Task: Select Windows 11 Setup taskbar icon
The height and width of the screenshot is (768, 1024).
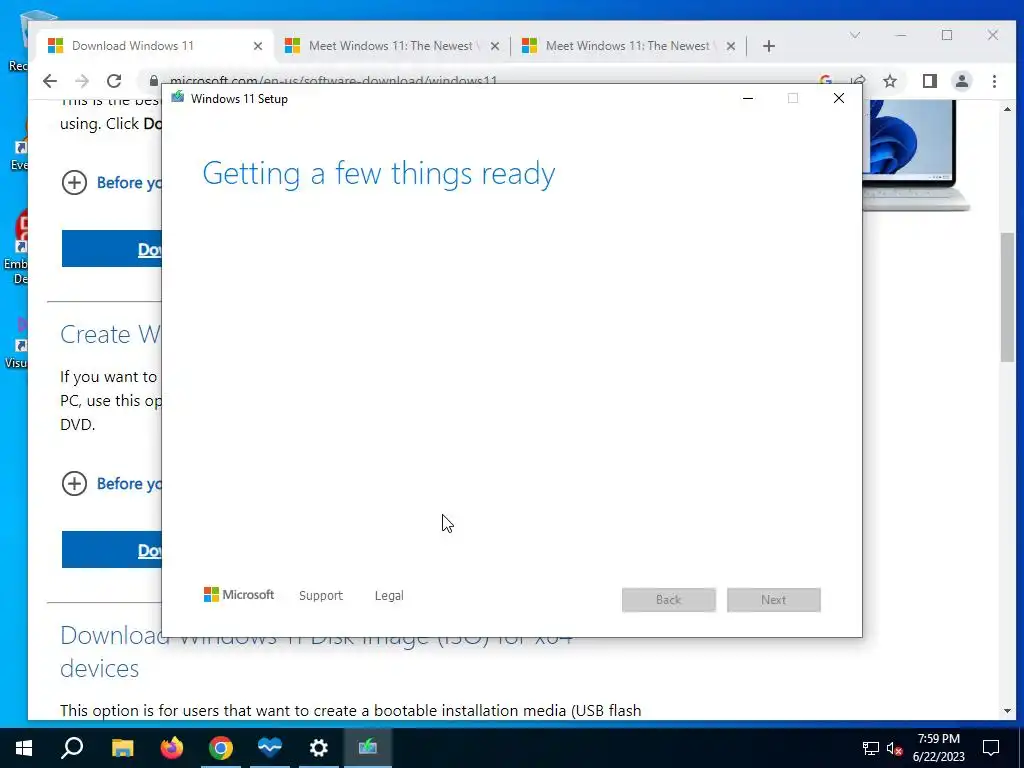Action: (x=368, y=748)
